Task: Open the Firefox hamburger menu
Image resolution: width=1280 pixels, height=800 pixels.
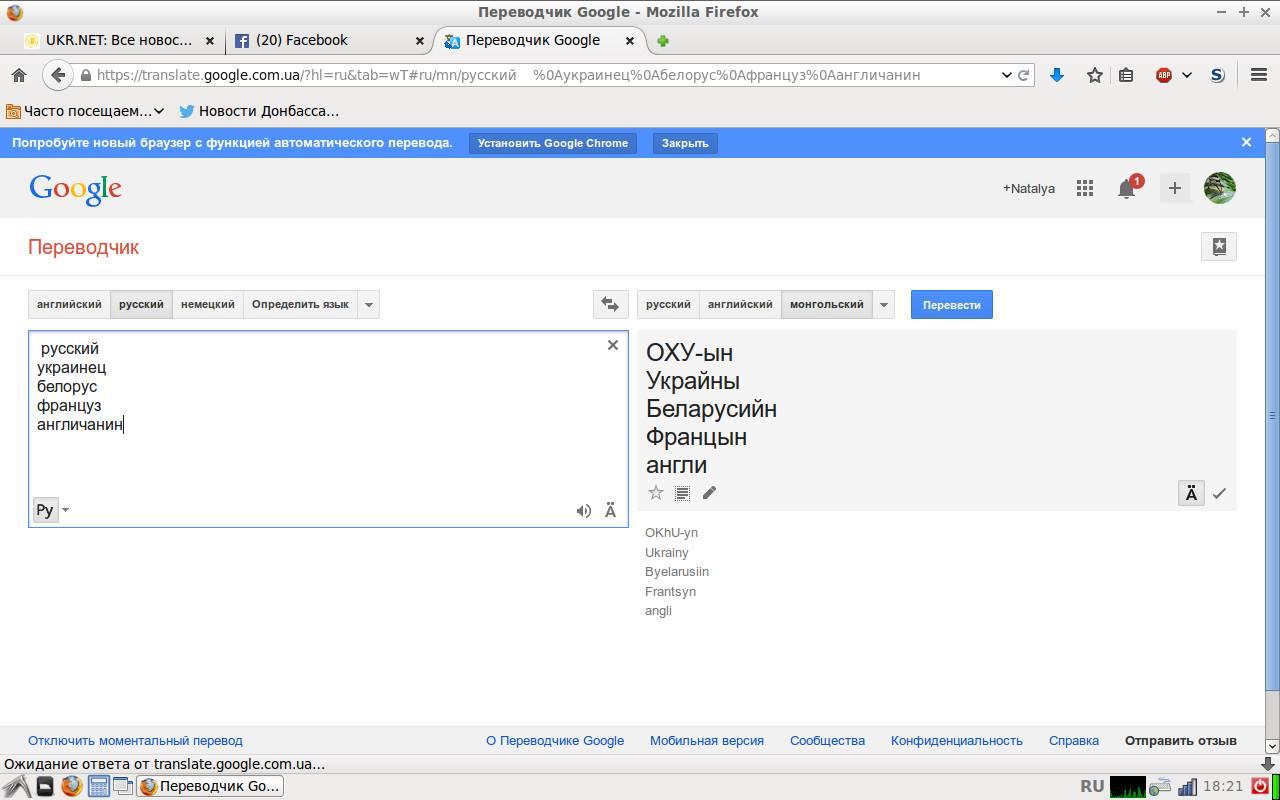Action: 1259,75
